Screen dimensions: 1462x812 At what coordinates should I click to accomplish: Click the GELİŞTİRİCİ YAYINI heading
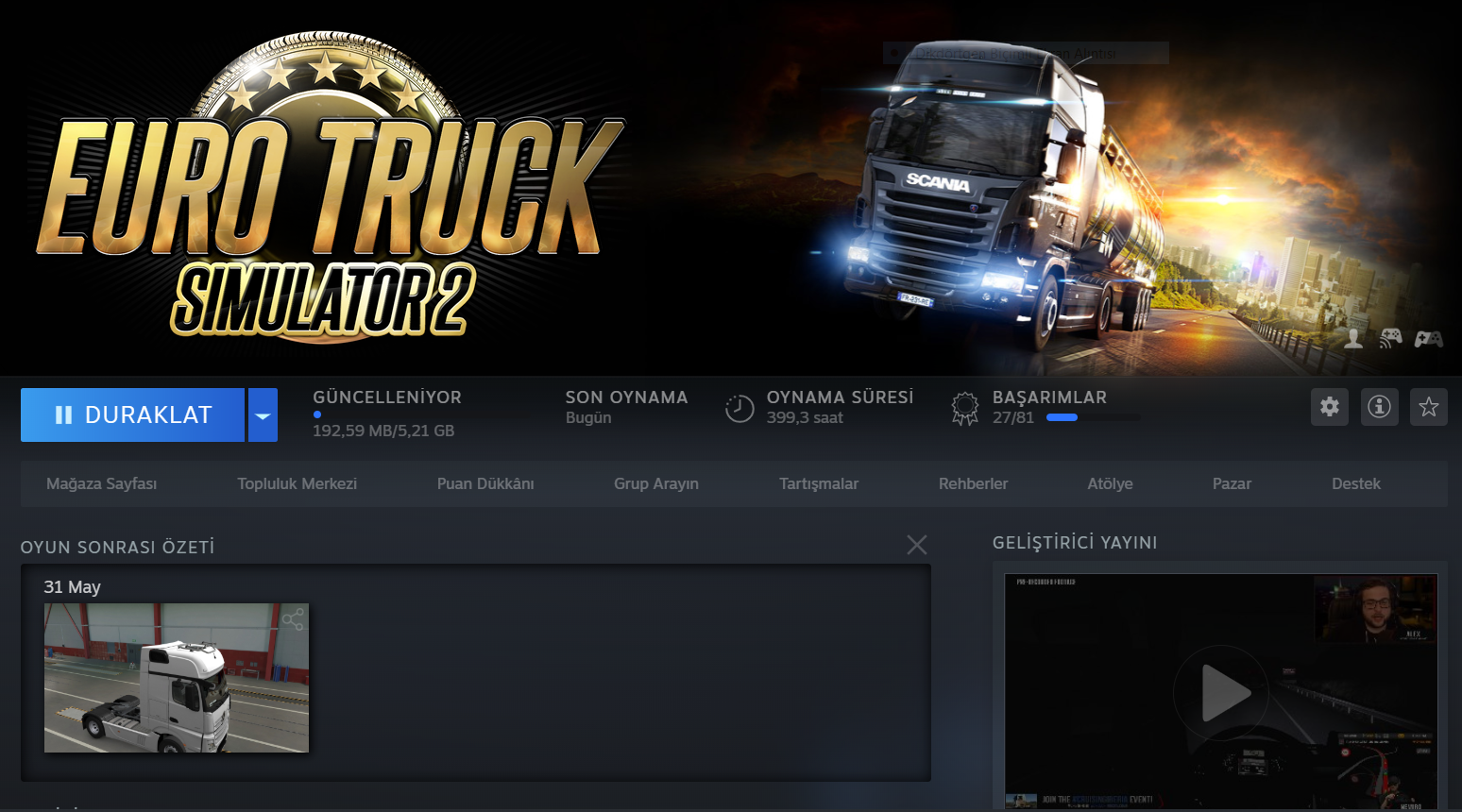tap(1075, 543)
